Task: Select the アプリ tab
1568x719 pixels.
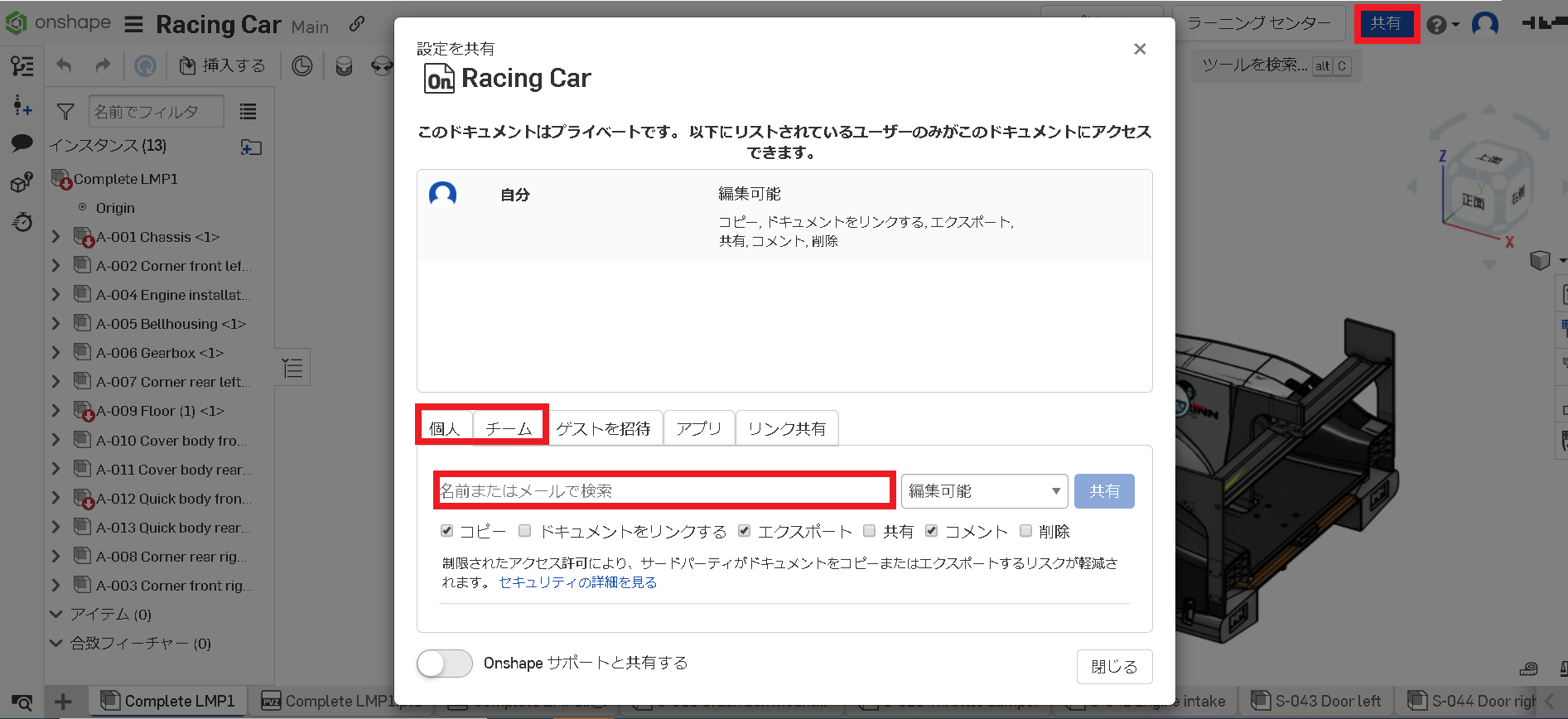Action: 699,428
